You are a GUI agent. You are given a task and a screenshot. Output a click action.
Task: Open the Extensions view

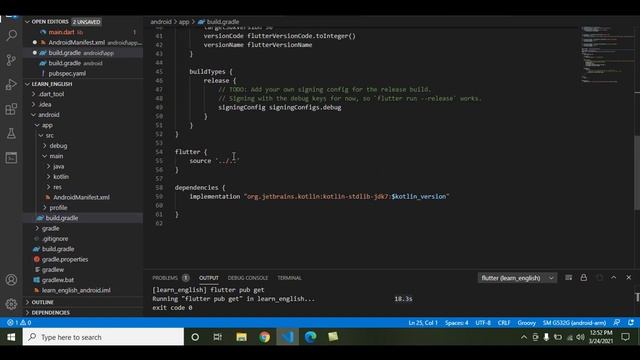[x=11, y=109]
